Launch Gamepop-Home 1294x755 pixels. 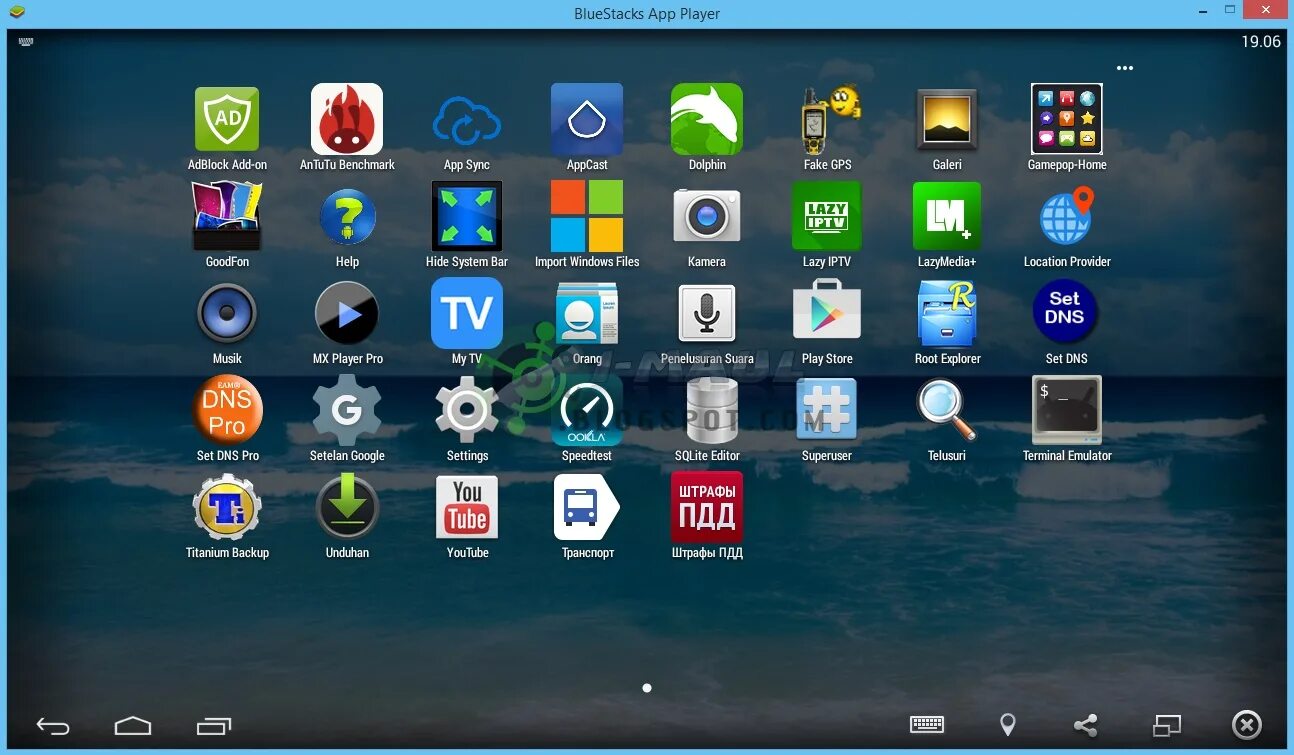(1067, 119)
